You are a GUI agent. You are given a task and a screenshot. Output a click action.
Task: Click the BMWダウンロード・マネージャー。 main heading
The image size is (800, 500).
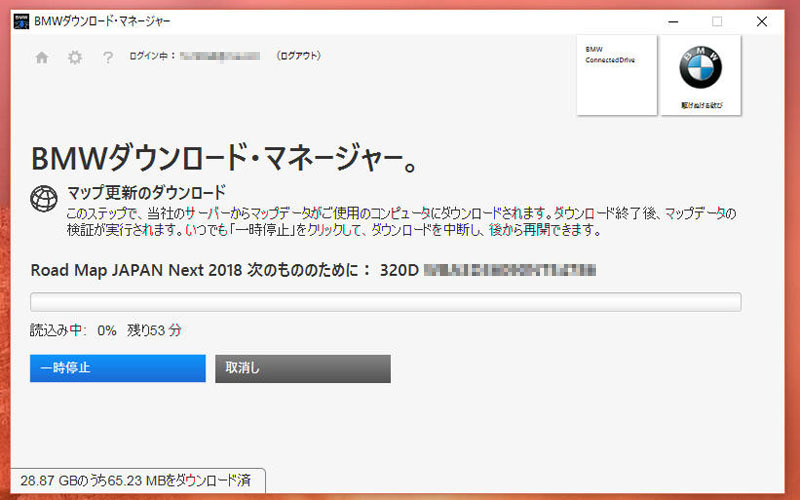pos(225,158)
